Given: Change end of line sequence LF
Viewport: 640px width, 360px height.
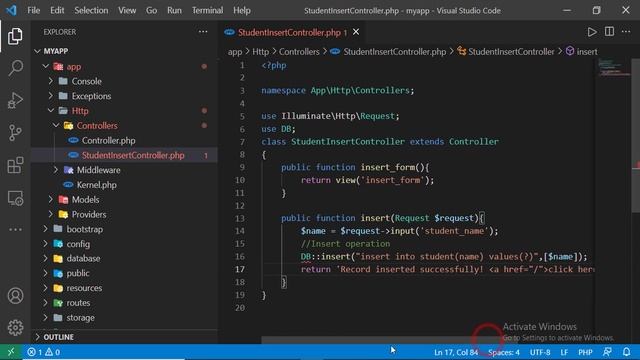Looking at the screenshot, I should [564, 352].
